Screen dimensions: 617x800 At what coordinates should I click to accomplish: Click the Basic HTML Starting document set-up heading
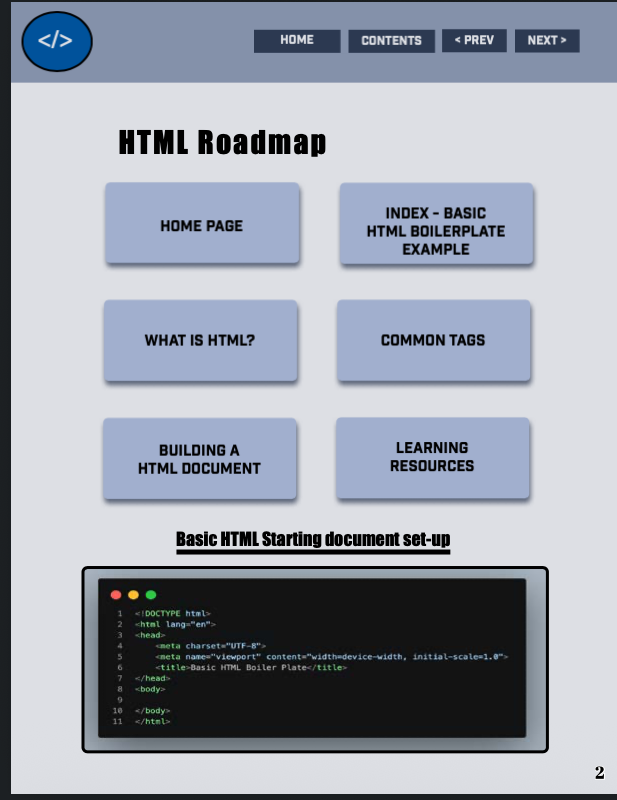click(x=313, y=540)
